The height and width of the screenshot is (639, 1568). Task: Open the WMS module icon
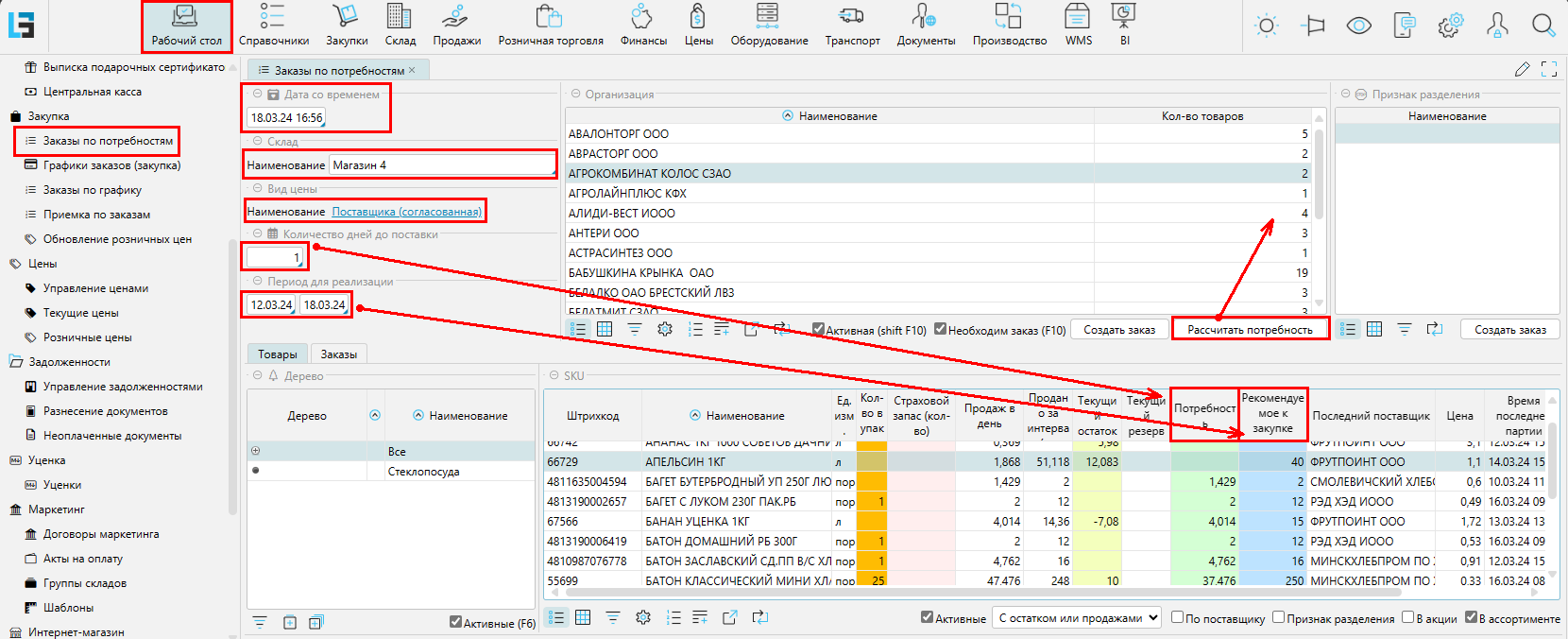[x=1078, y=17]
